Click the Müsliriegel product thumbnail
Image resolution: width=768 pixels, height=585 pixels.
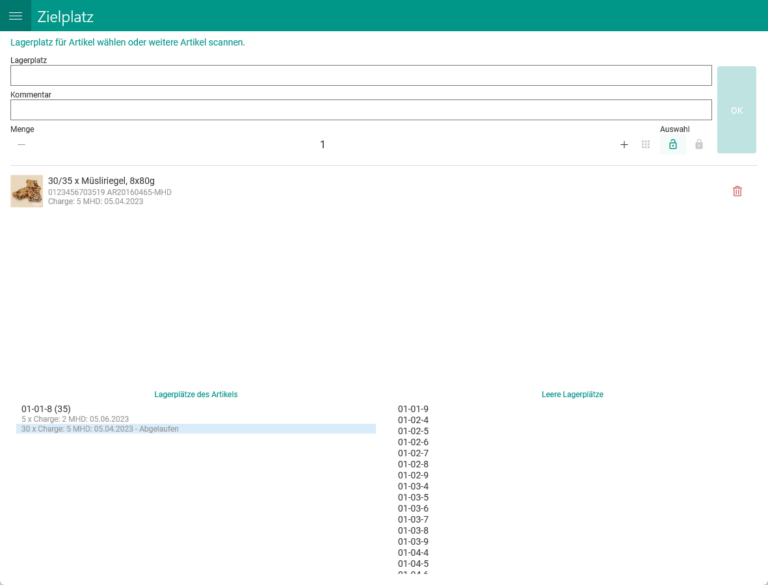[x=26, y=191]
